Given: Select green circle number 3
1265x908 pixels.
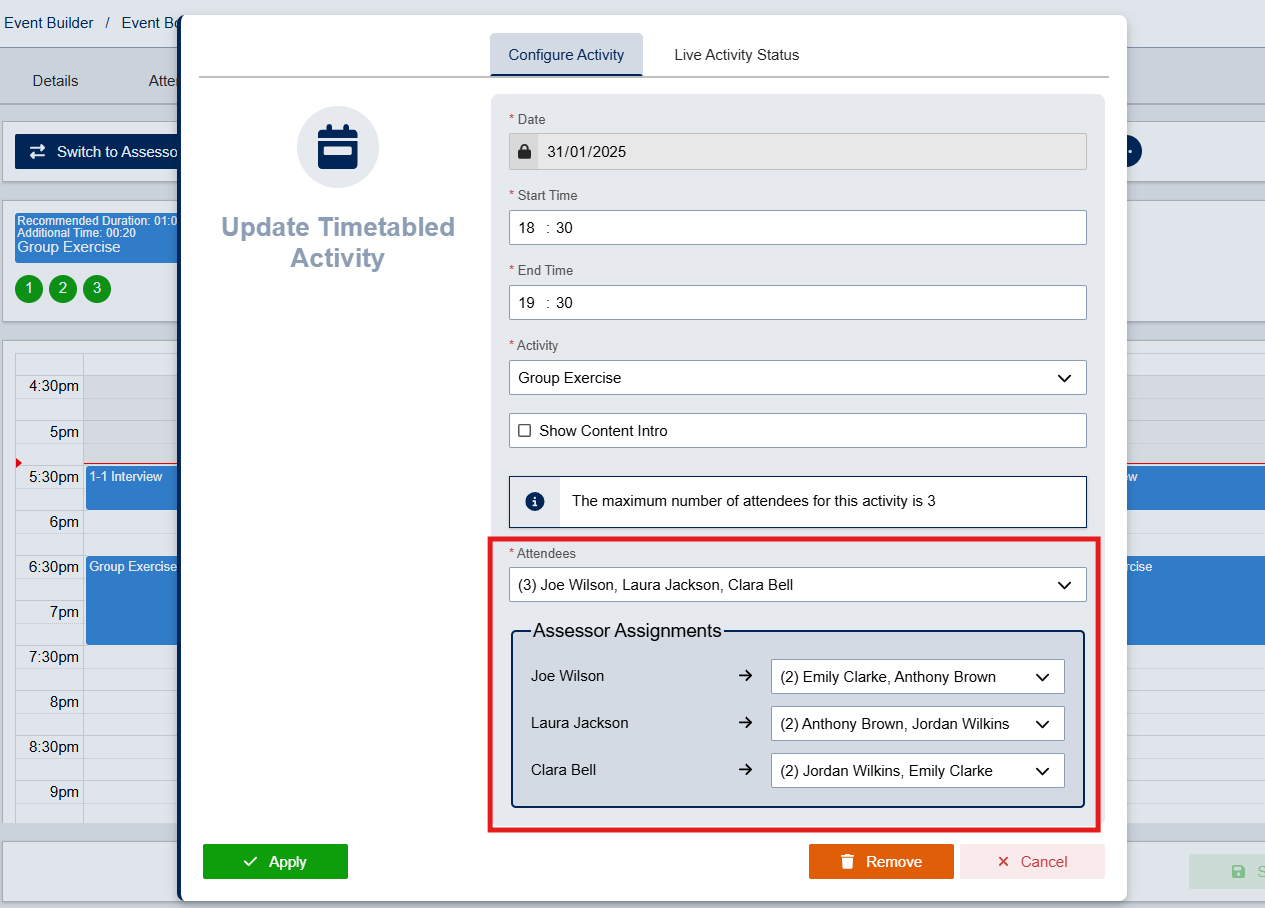Looking at the screenshot, I should pyautogui.click(x=97, y=289).
